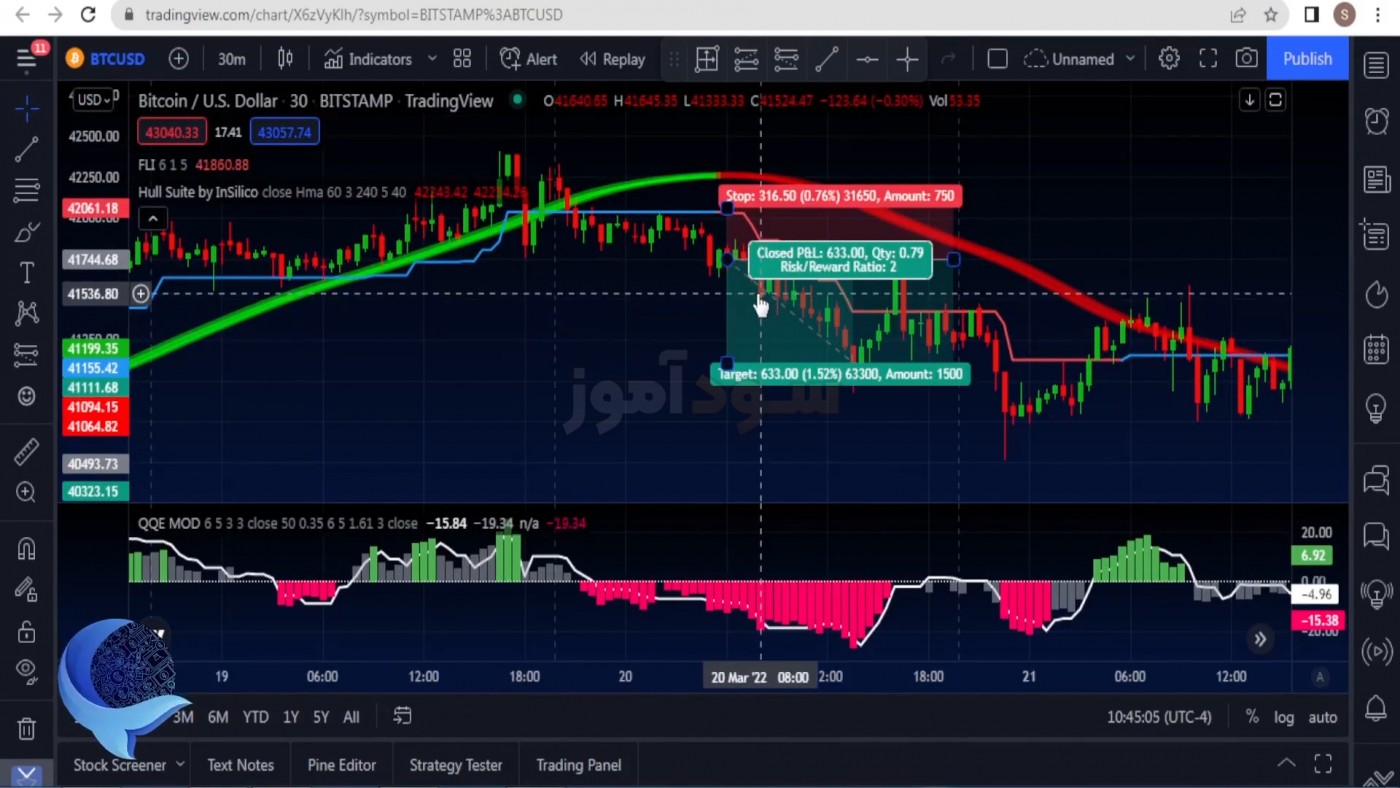
Task: Toggle lock all drawing tools
Action: tap(27, 632)
